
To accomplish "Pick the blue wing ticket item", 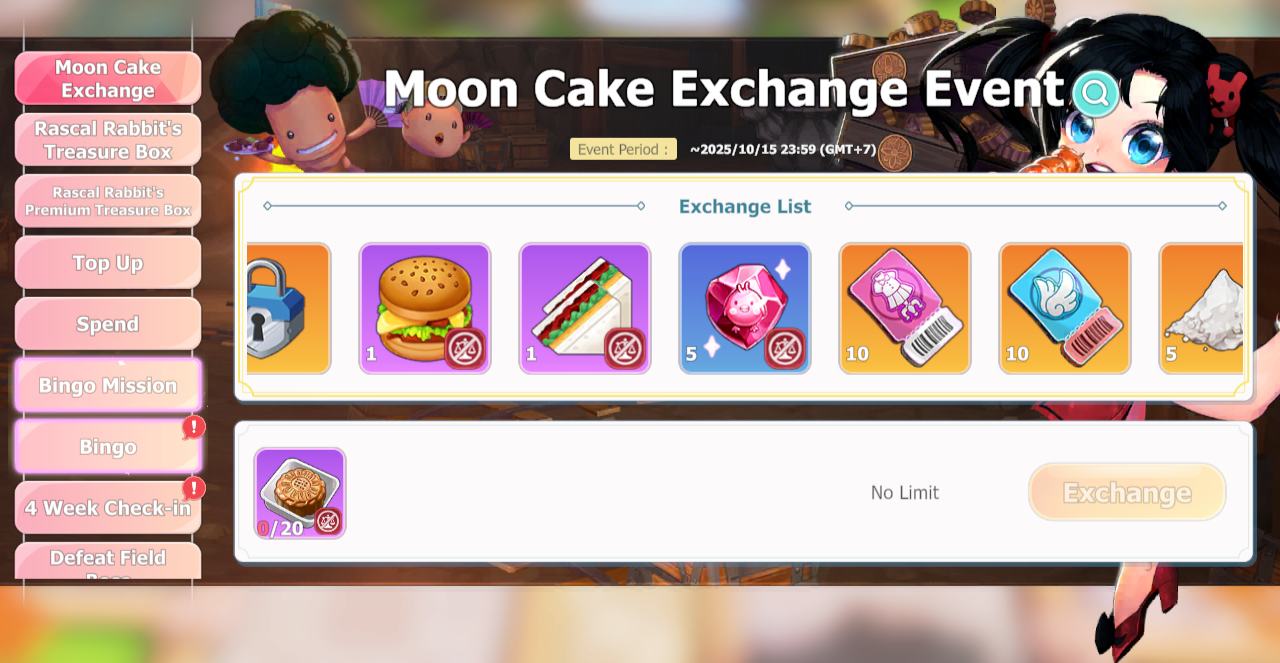I will 1065,308.
